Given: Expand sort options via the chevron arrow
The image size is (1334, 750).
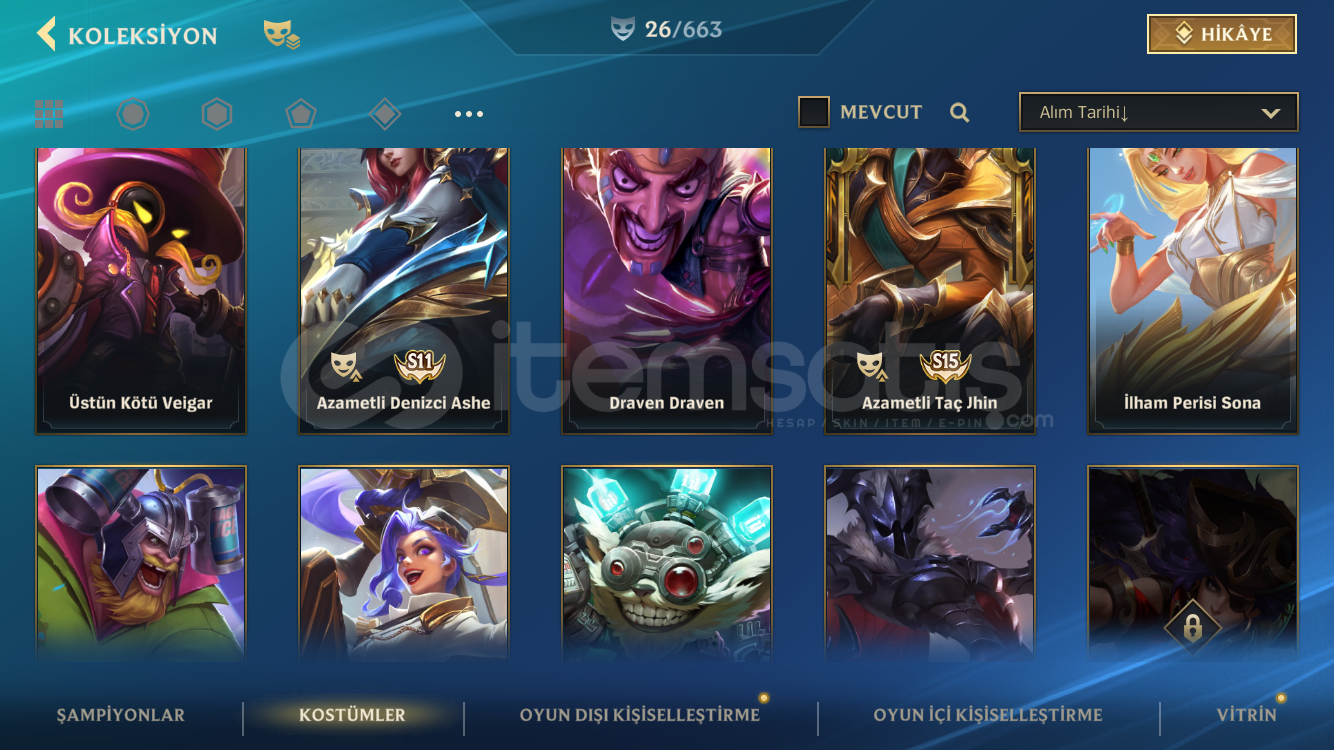Looking at the screenshot, I should click(1271, 113).
